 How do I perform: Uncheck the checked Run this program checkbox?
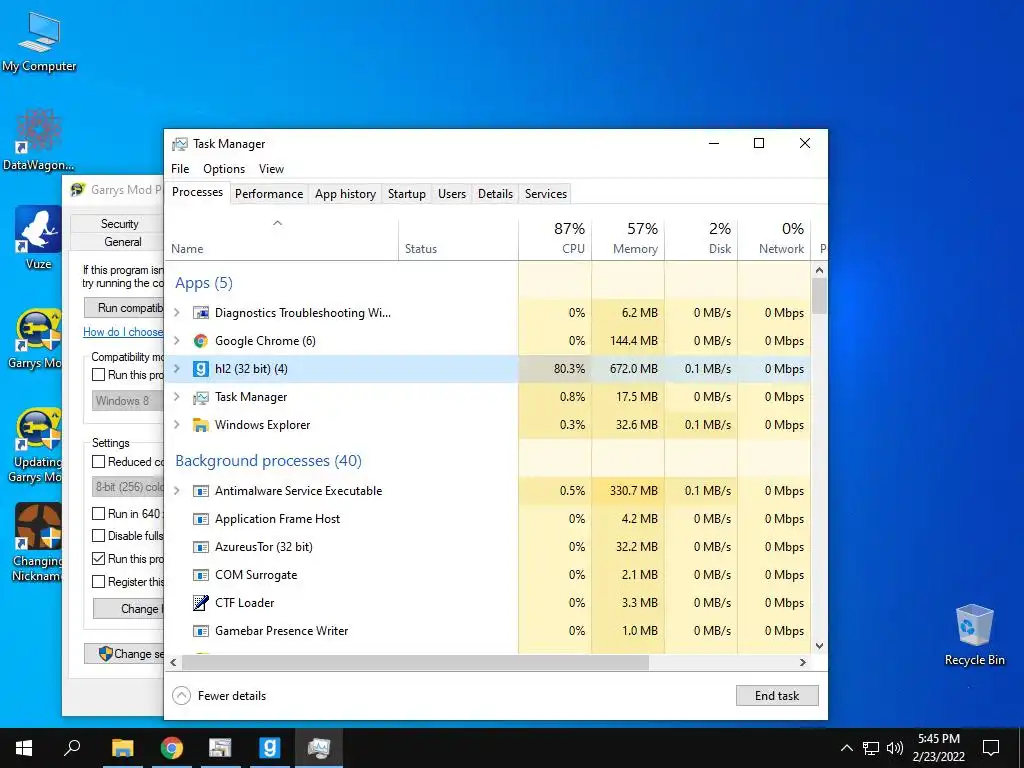[99, 559]
